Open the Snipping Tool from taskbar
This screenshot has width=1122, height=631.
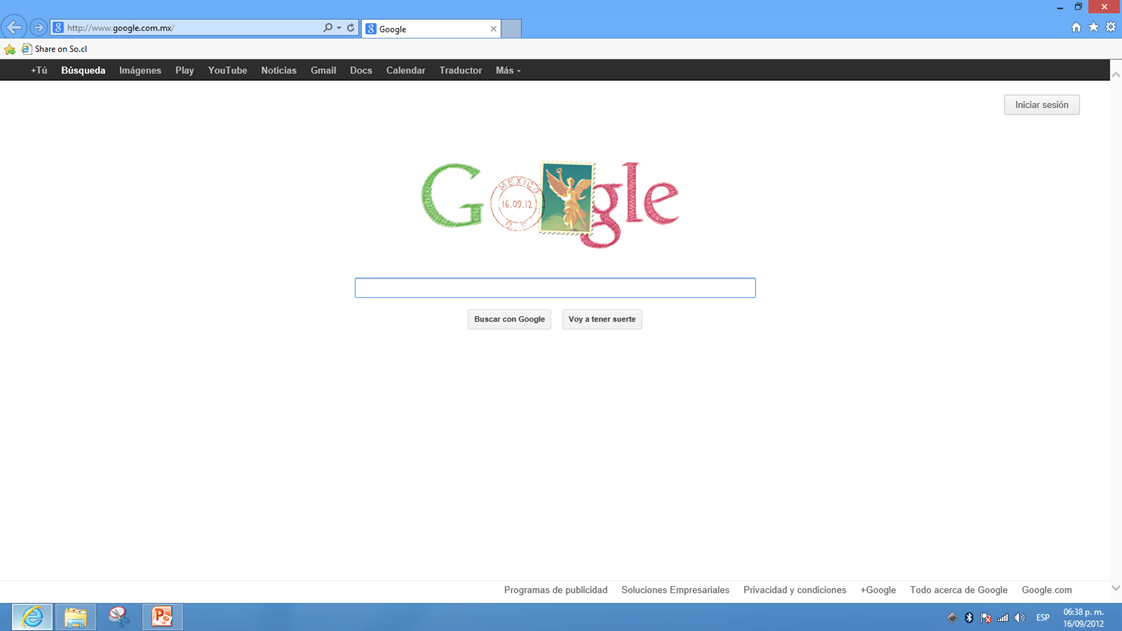pos(119,617)
